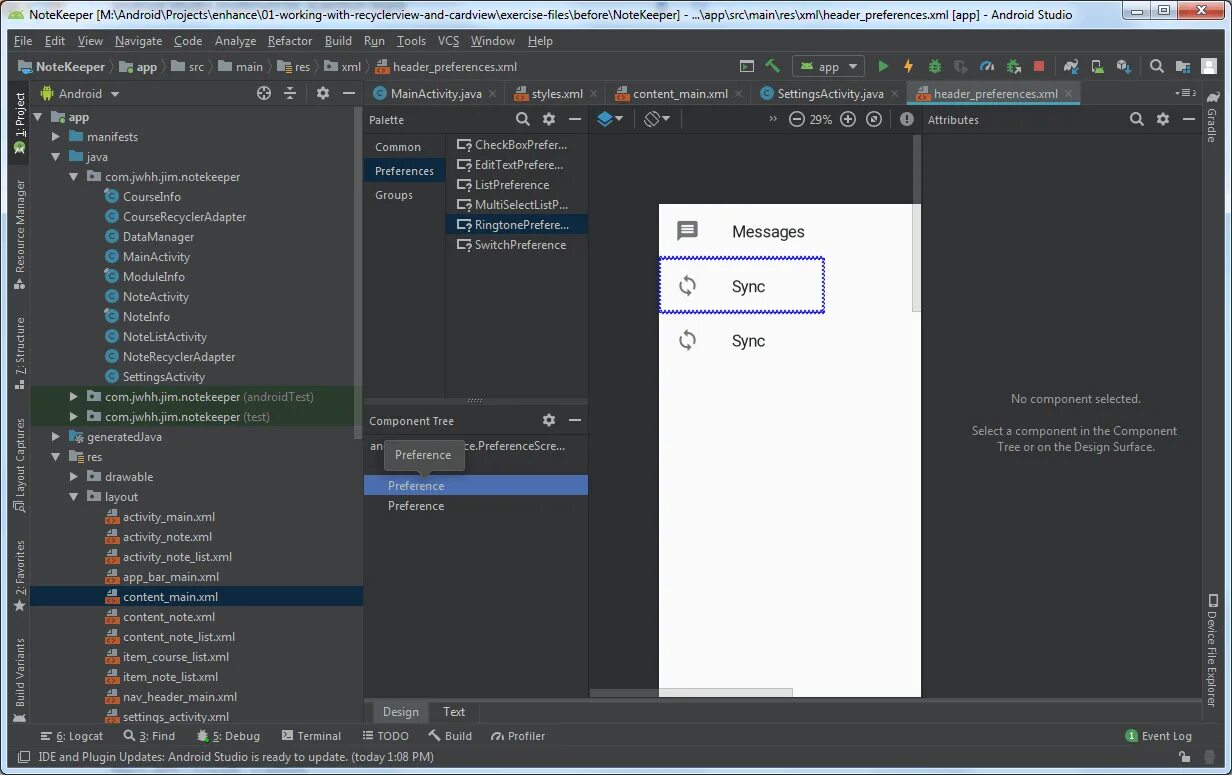Click the design surface vertical scrollbar
Screen dimensions: 1232x775
click(x=917, y=225)
